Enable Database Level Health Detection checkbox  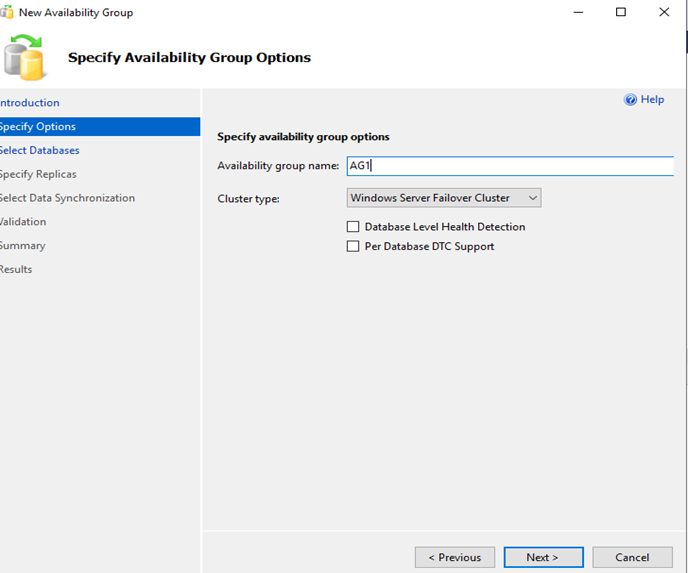(x=353, y=227)
